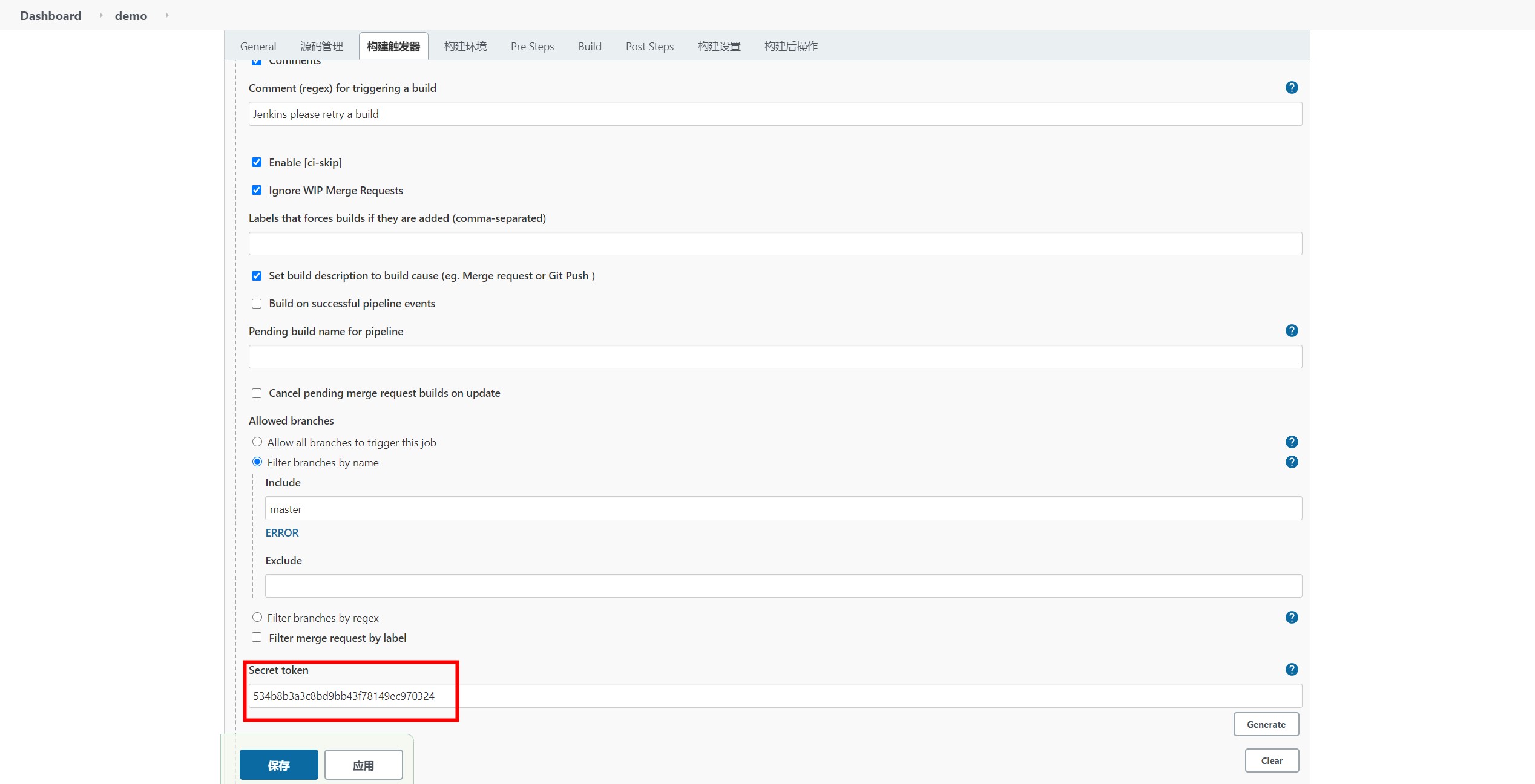Image resolution: width=1535 pixels, height=784 pixels.
Task: Enable Build on successful pipeline events
Action: click(x=257, y=302)
